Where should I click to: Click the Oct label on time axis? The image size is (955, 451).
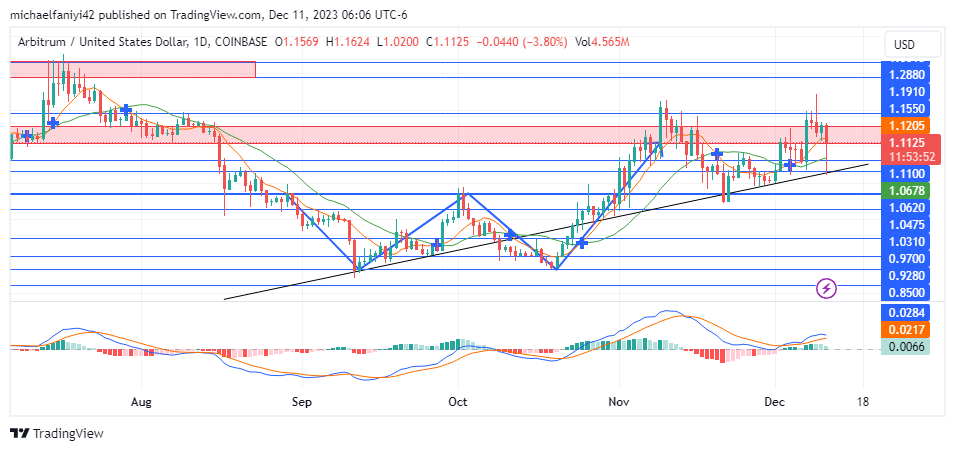pyautogui.click(x=457, y=403)
